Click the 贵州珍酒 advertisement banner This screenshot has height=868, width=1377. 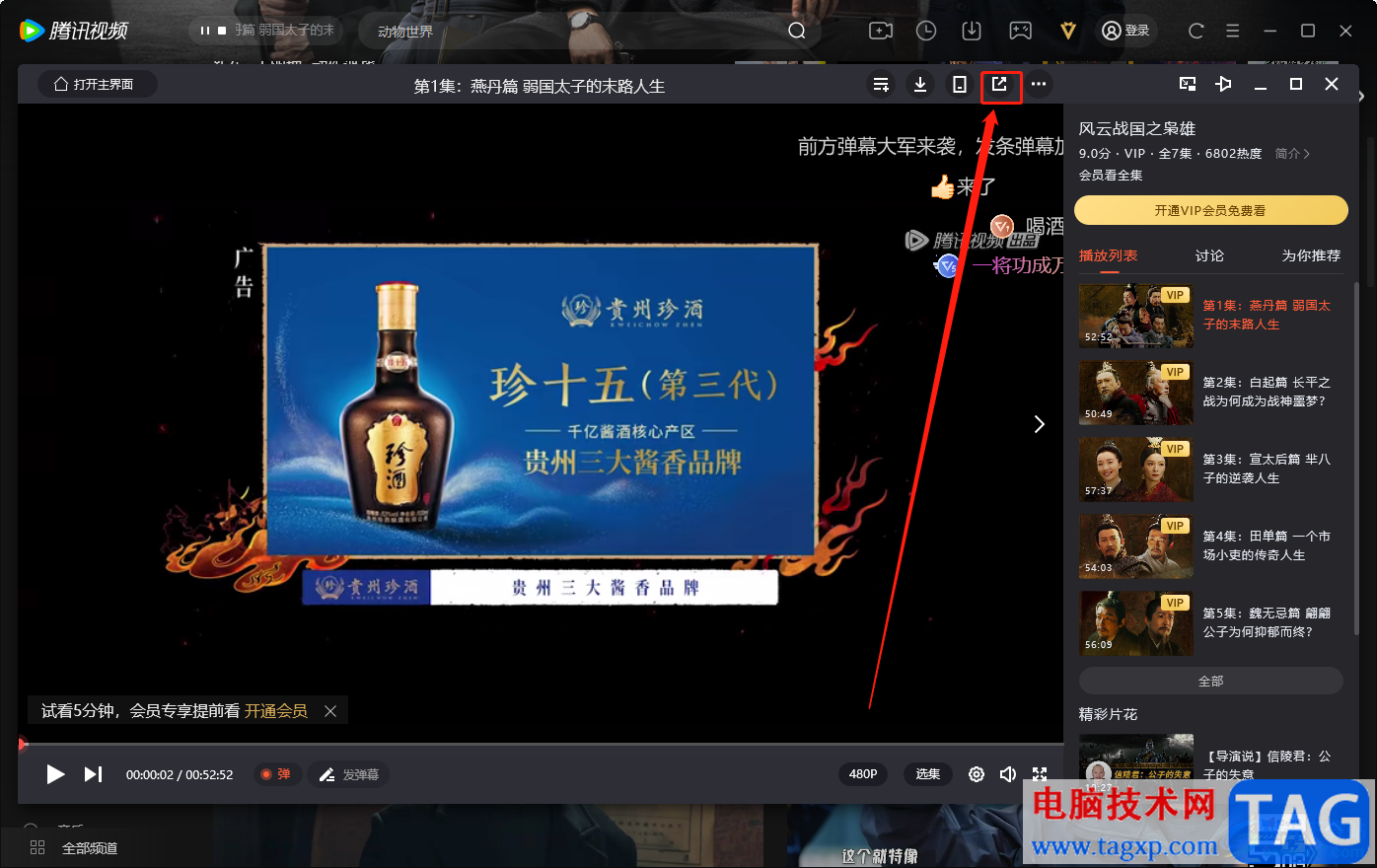[541, 400]
